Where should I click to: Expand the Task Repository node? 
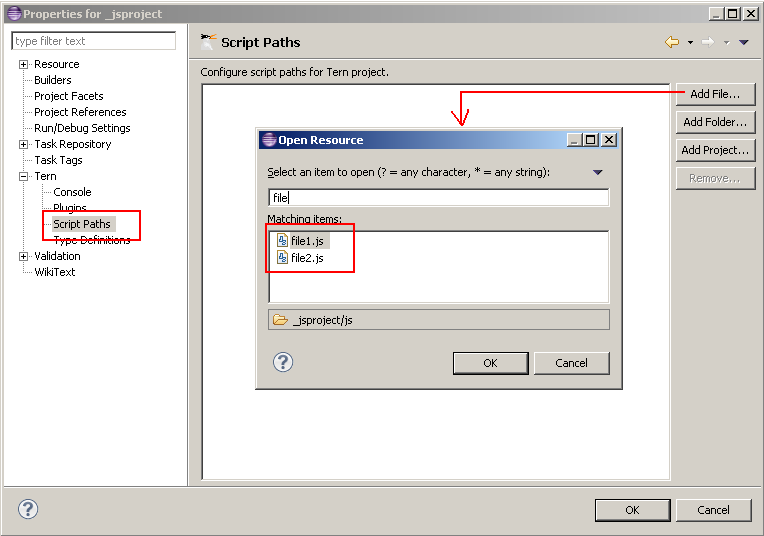tap(24, 144)
